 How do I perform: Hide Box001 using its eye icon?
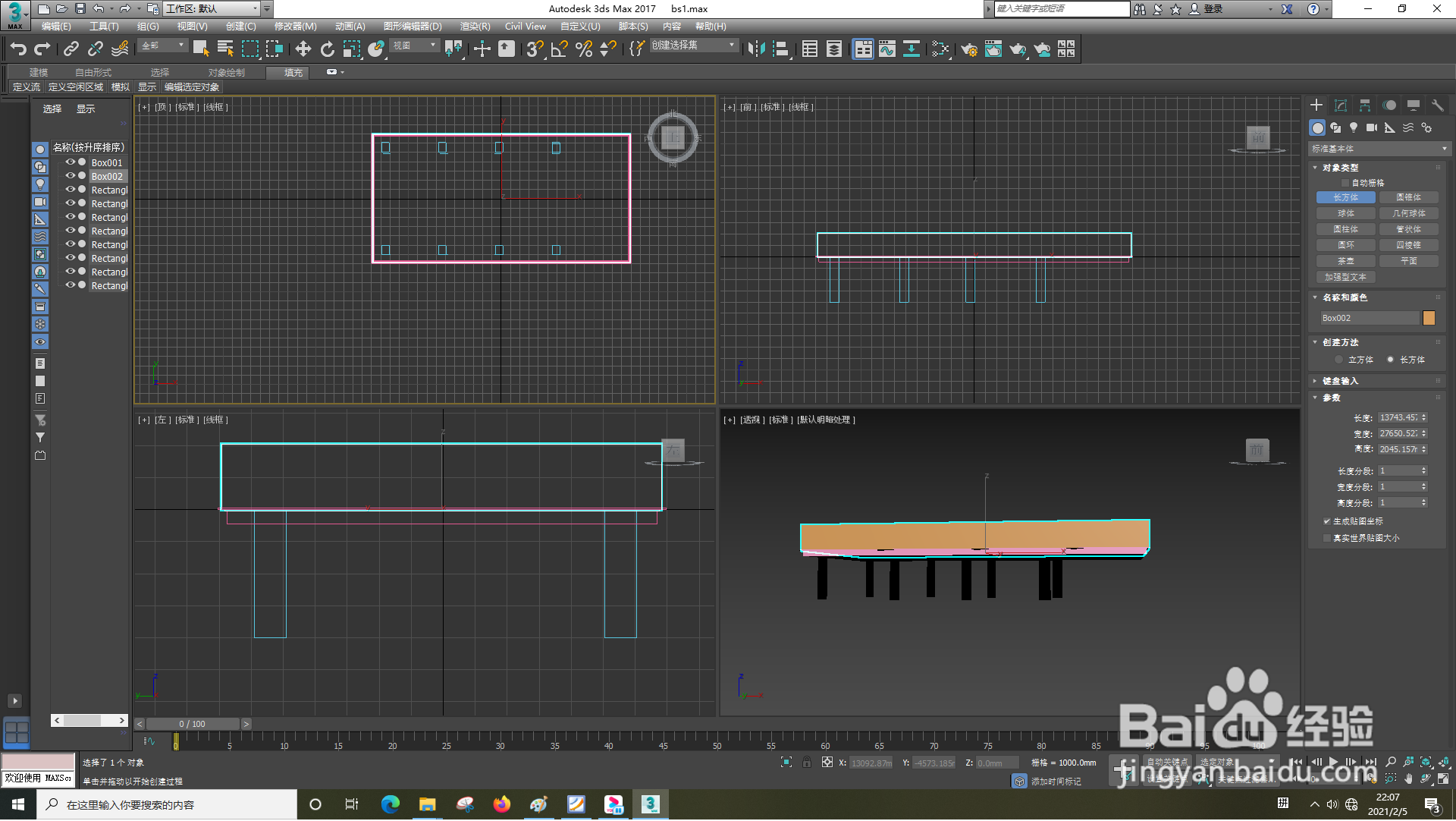coord(70,162)
